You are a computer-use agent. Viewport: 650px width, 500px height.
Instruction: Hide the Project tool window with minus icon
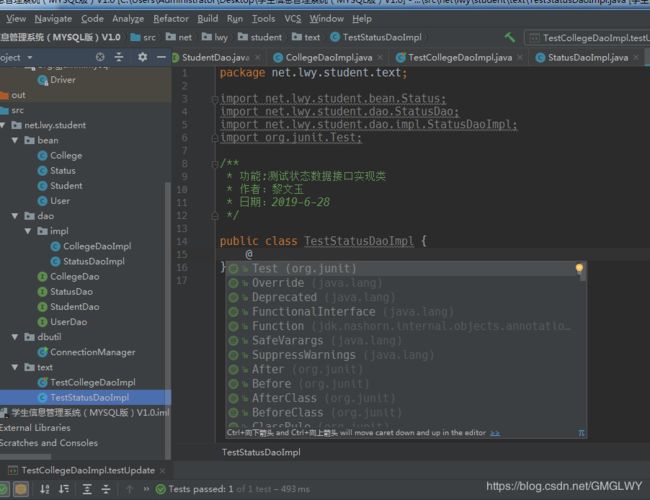point(161,57)
